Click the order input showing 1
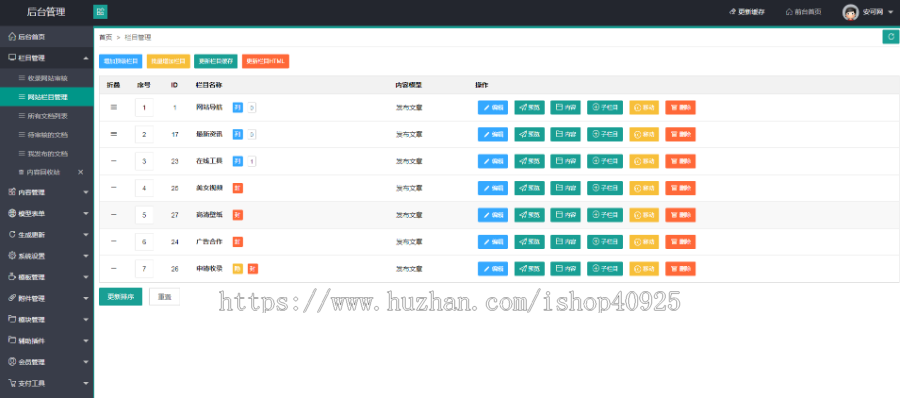Viewport: 900px width, 398px height. coord(144,107)
